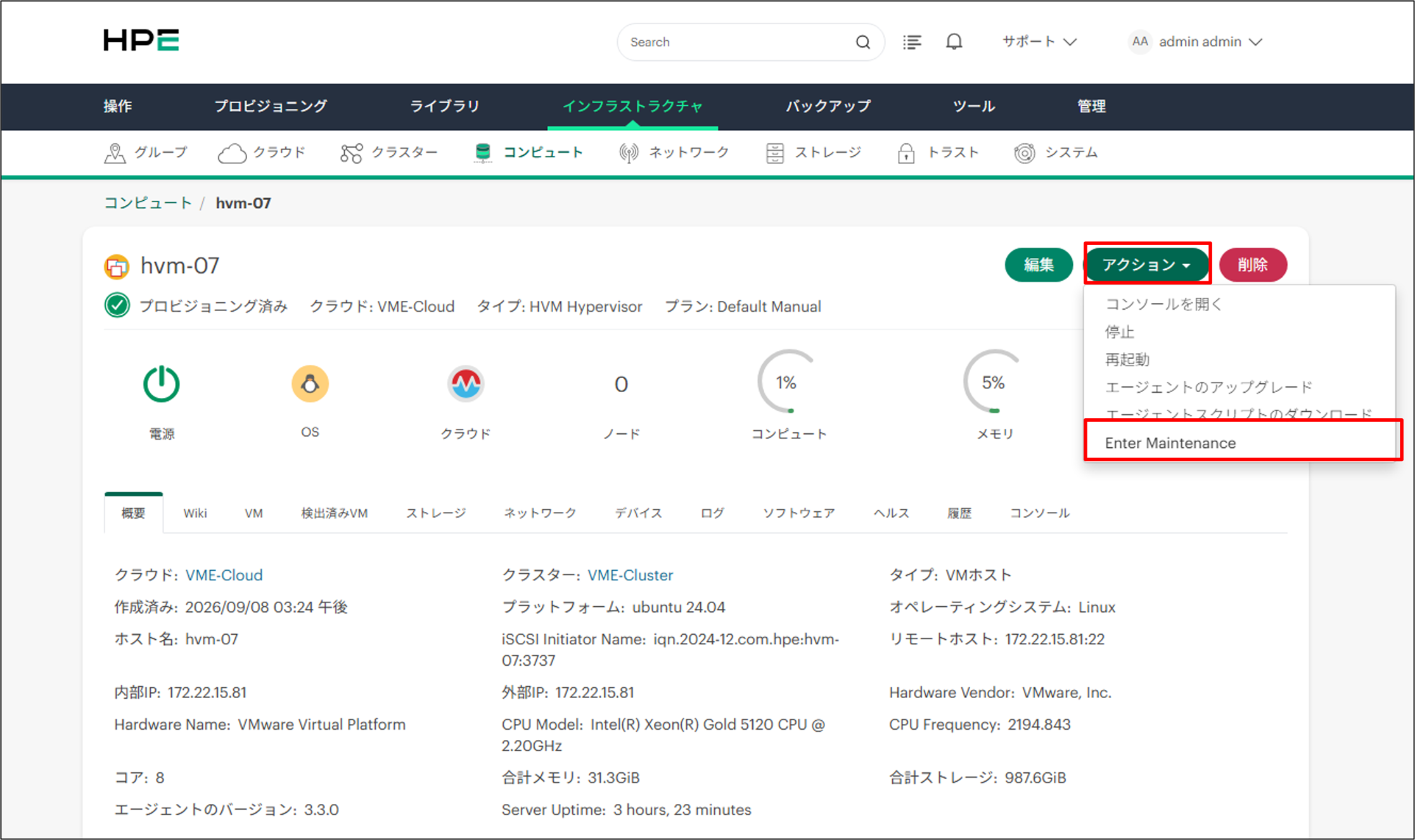
Task: Click the クラウド heartbeat status icon
Action: click(466, 383)
